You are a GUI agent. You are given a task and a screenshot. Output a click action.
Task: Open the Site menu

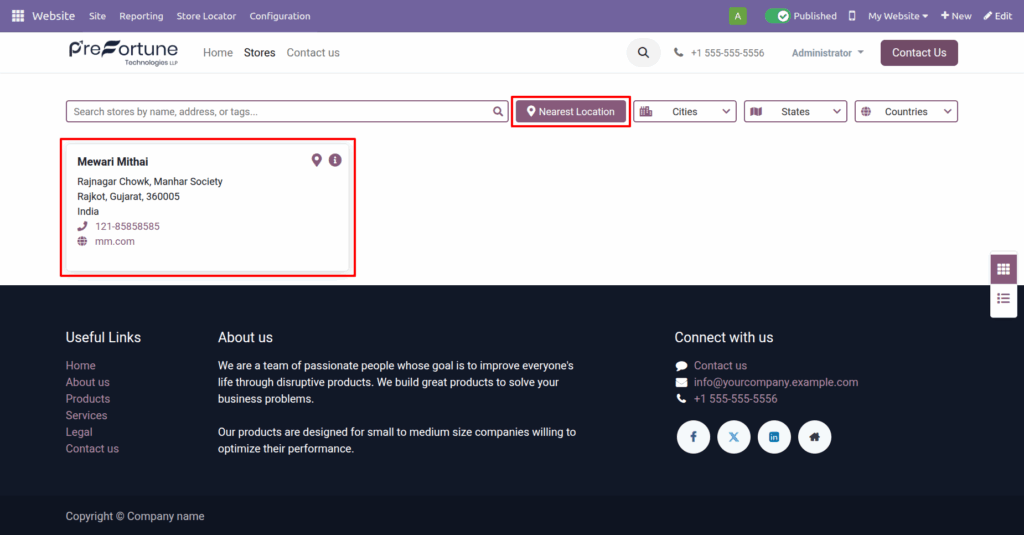click(97, 16)
